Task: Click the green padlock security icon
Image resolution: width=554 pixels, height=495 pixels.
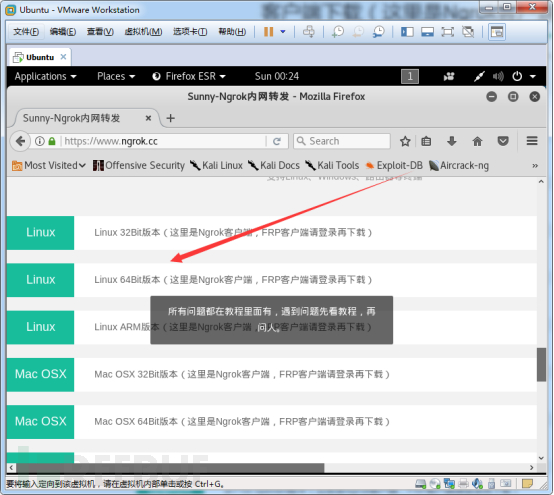Action: coord(52,141)
